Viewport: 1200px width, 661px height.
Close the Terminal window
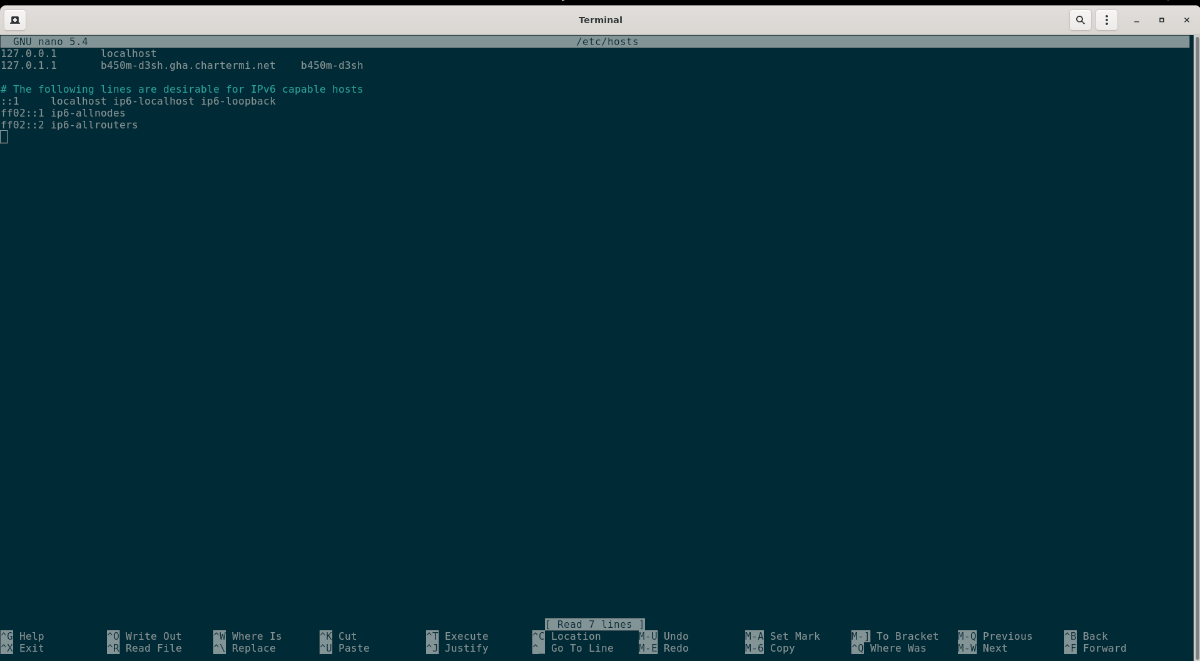[x=1185, y=19]
